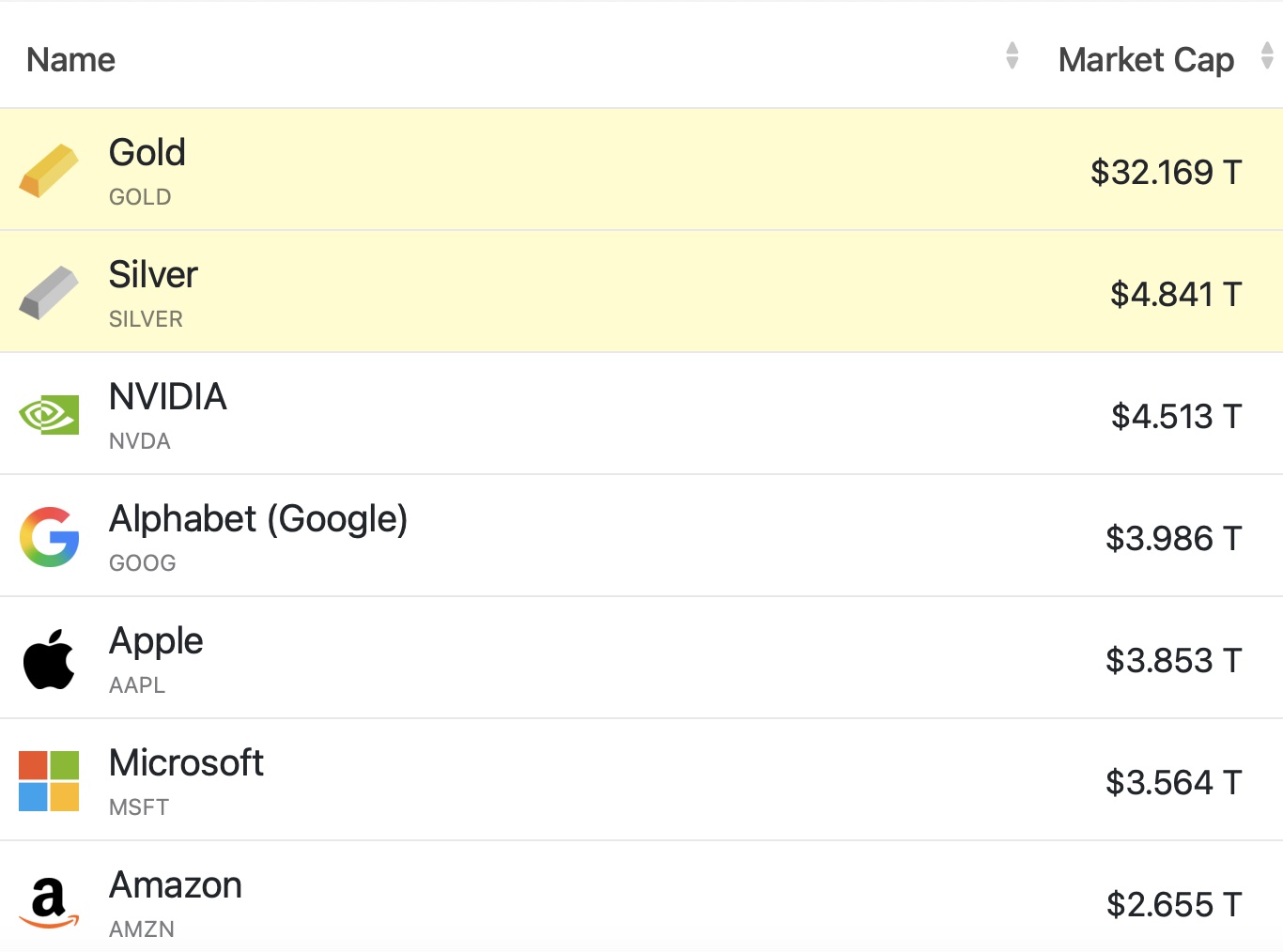Open the Silver asset link
1283x952 pixels.
[x=153, y=275]
